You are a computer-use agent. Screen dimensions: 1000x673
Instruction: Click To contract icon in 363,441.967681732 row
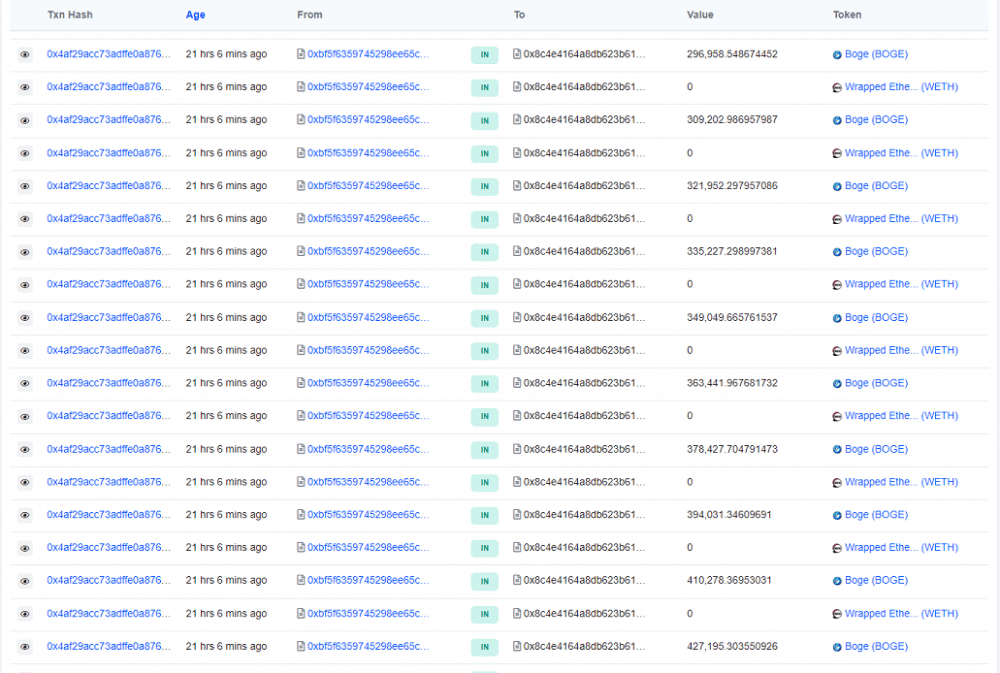coord(517,383)
